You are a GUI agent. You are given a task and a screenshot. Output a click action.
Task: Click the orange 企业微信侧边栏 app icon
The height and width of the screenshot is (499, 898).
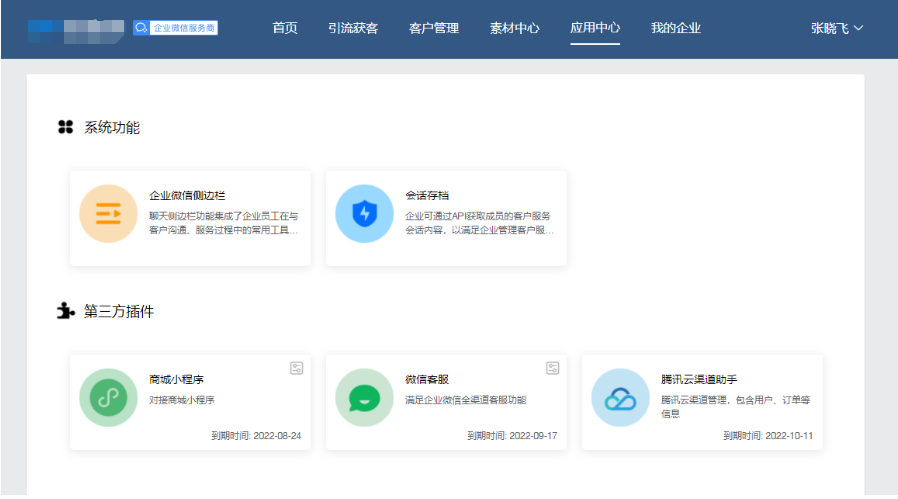[x=108, y=213]
